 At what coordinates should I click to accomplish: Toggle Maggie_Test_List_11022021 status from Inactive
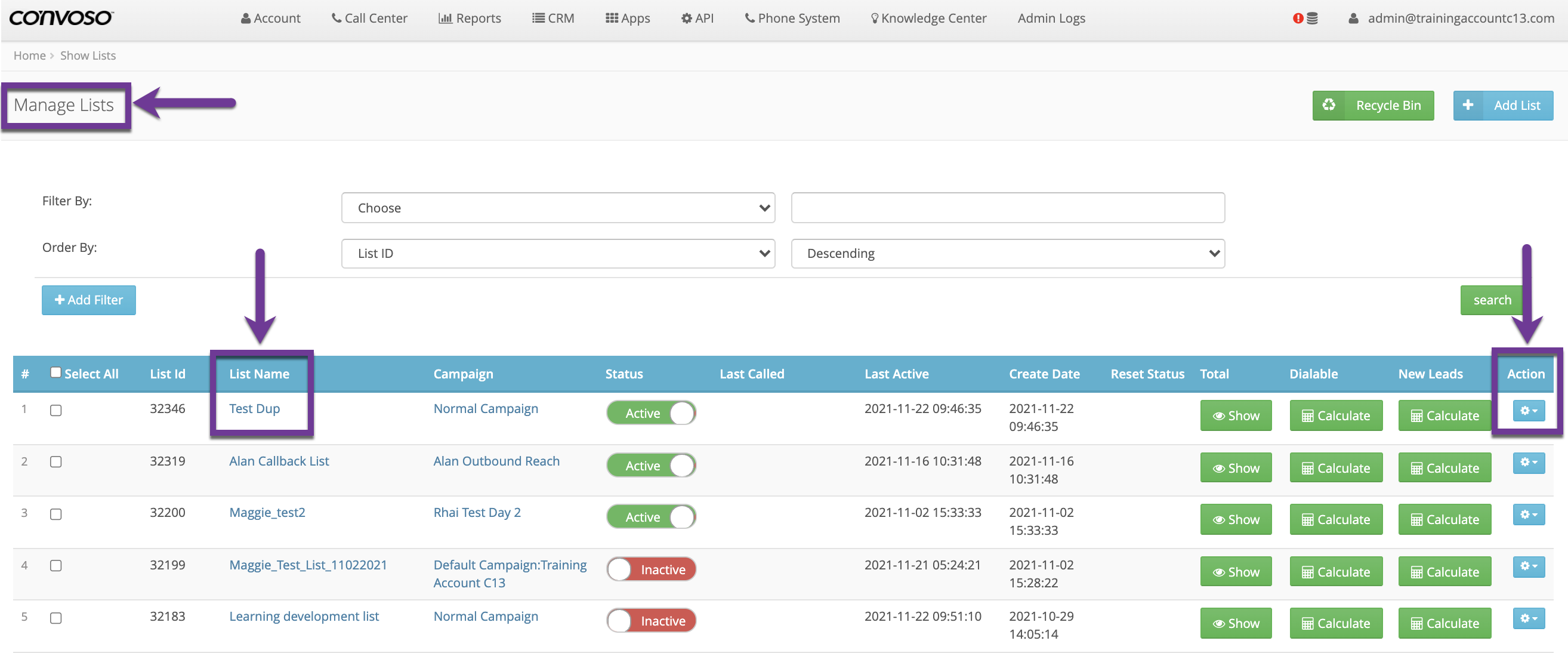(651, 569)
